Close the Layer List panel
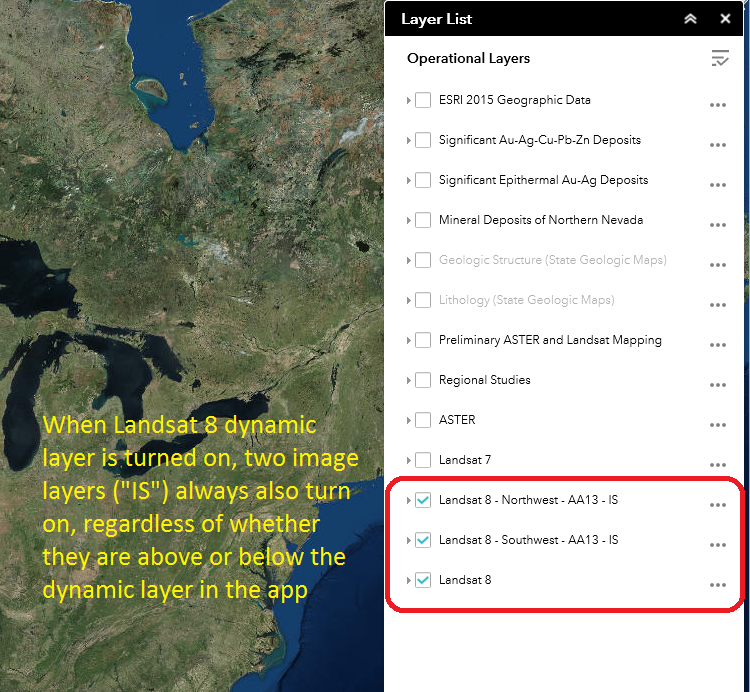Viewport: 750px width, 692px height. click(x=725, y=19)
